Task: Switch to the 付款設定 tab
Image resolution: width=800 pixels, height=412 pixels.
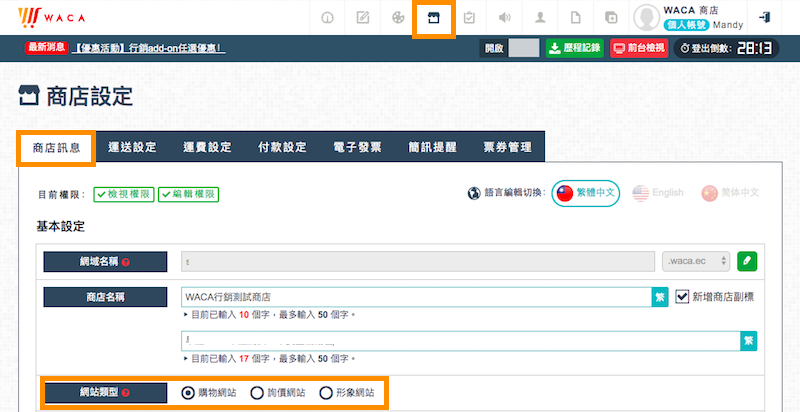Action: (282, 148)
